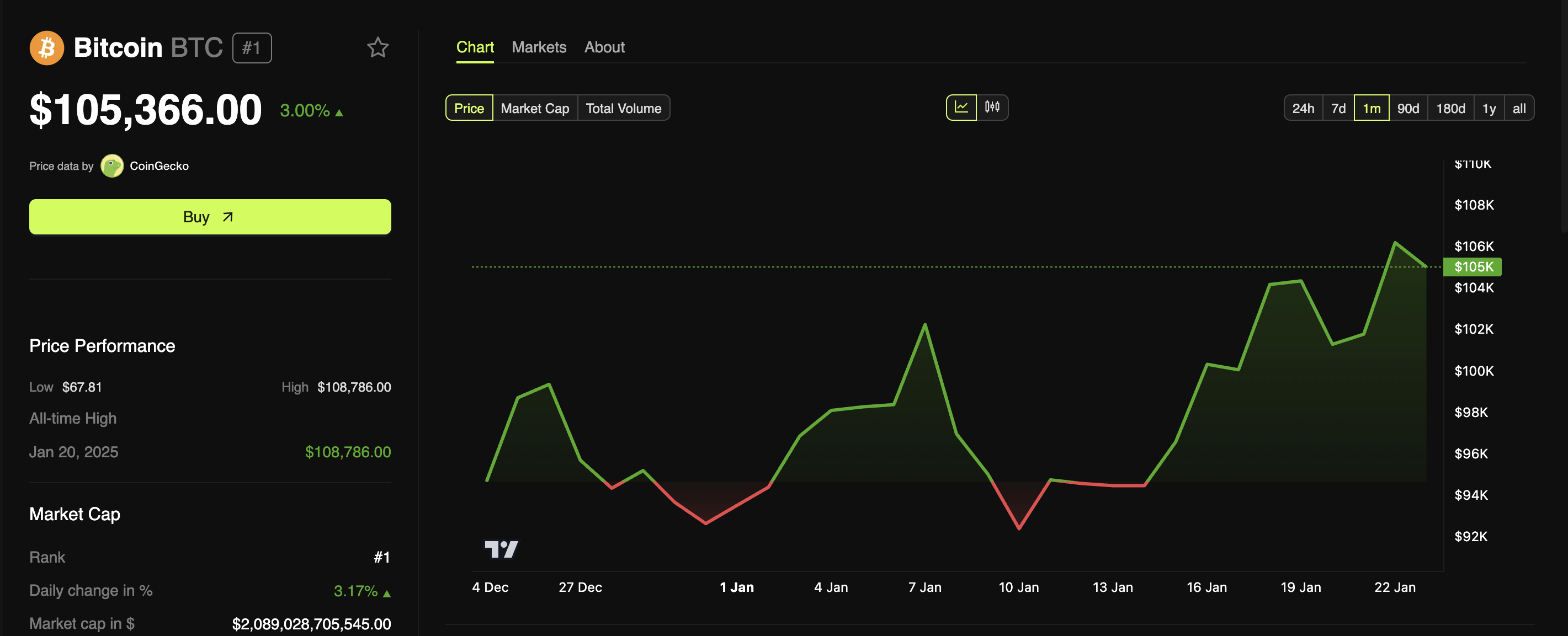Click the CoinGecko data source link
This screenshot has width=1568, height=636.
pos(159,166)
